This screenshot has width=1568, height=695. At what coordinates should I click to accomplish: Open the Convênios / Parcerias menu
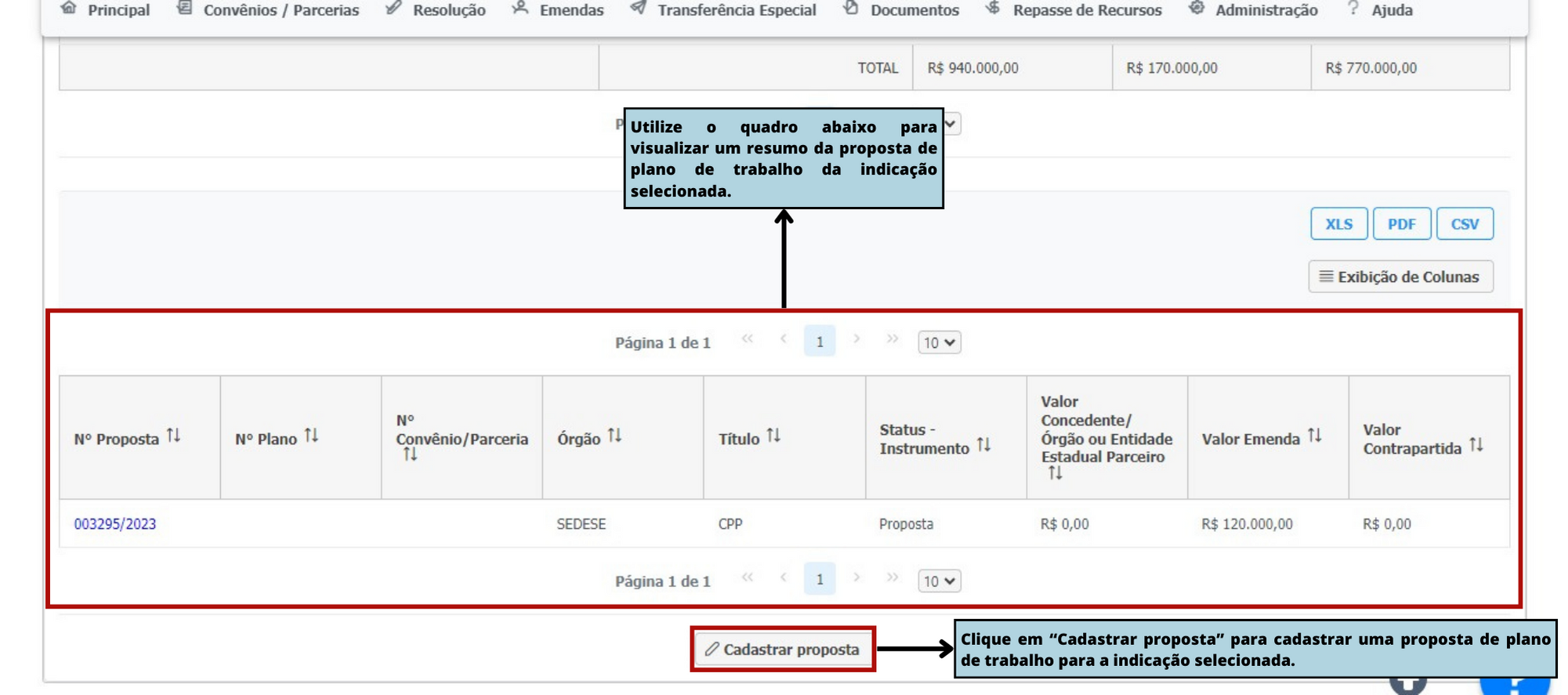coord(268,10)
